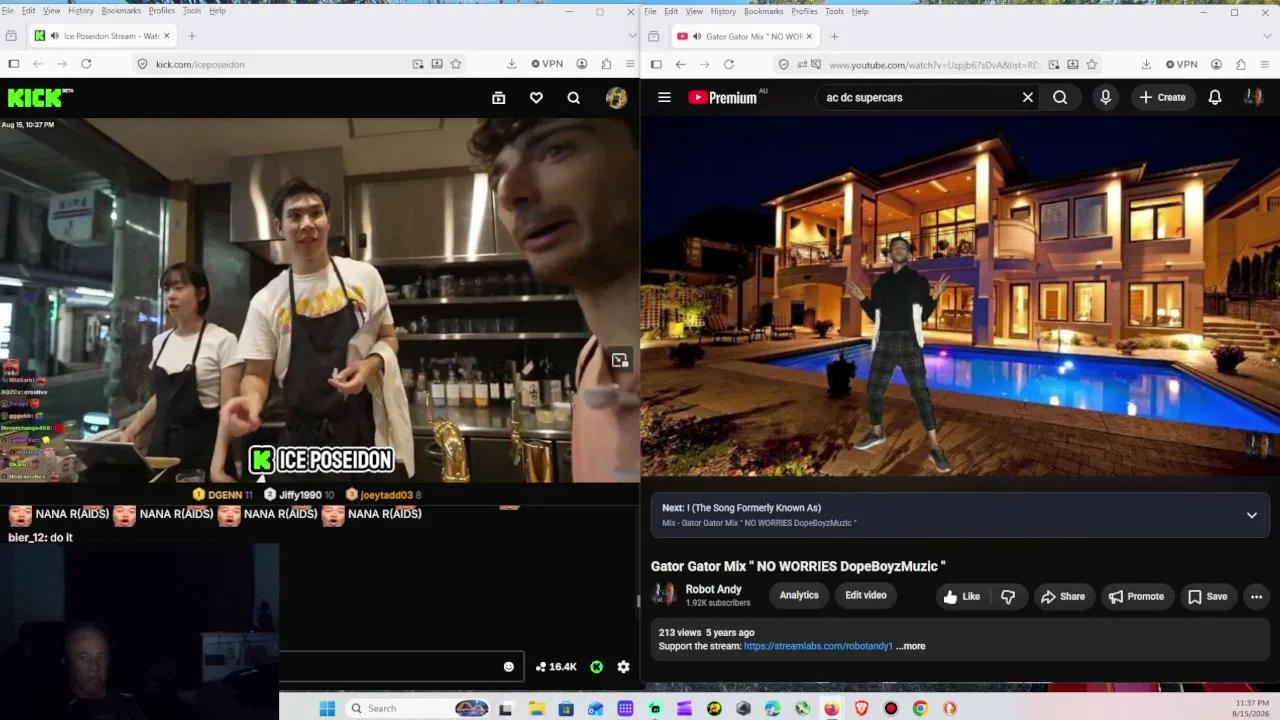This screenshot has width=1280, height=720.
Task: Click the Edit video button
Action: (866, 596)
